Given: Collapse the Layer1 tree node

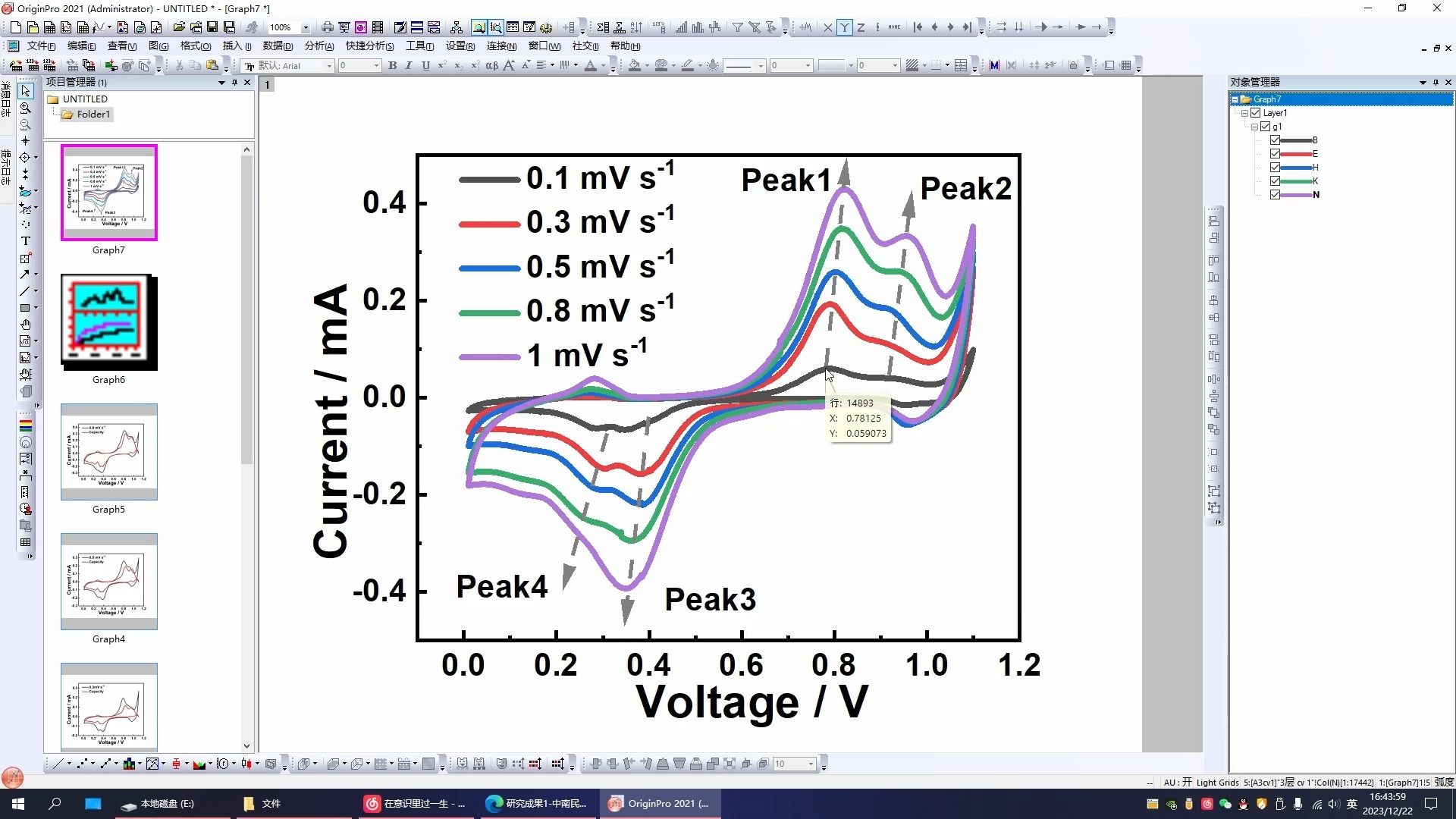Looking at the screenshot, I should coord(1244,113).
